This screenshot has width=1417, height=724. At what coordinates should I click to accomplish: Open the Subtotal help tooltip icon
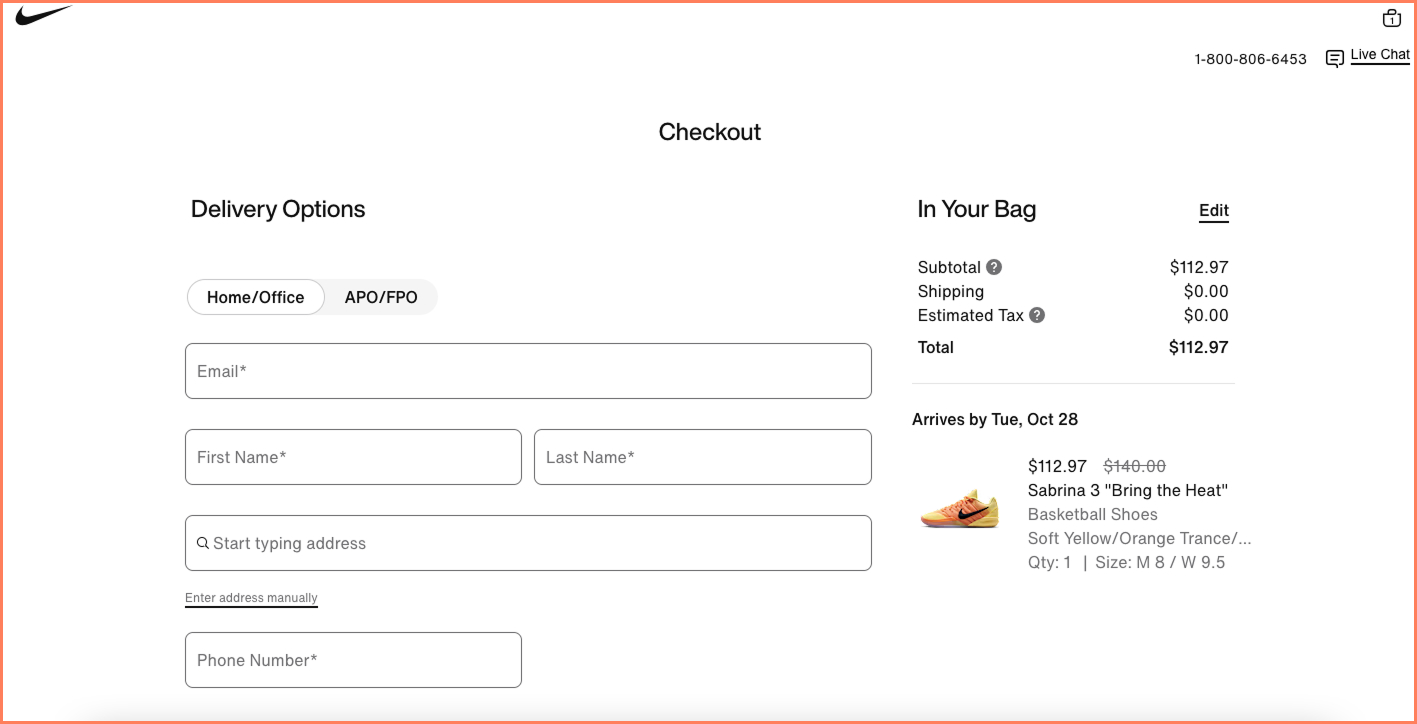pos(994,267)
